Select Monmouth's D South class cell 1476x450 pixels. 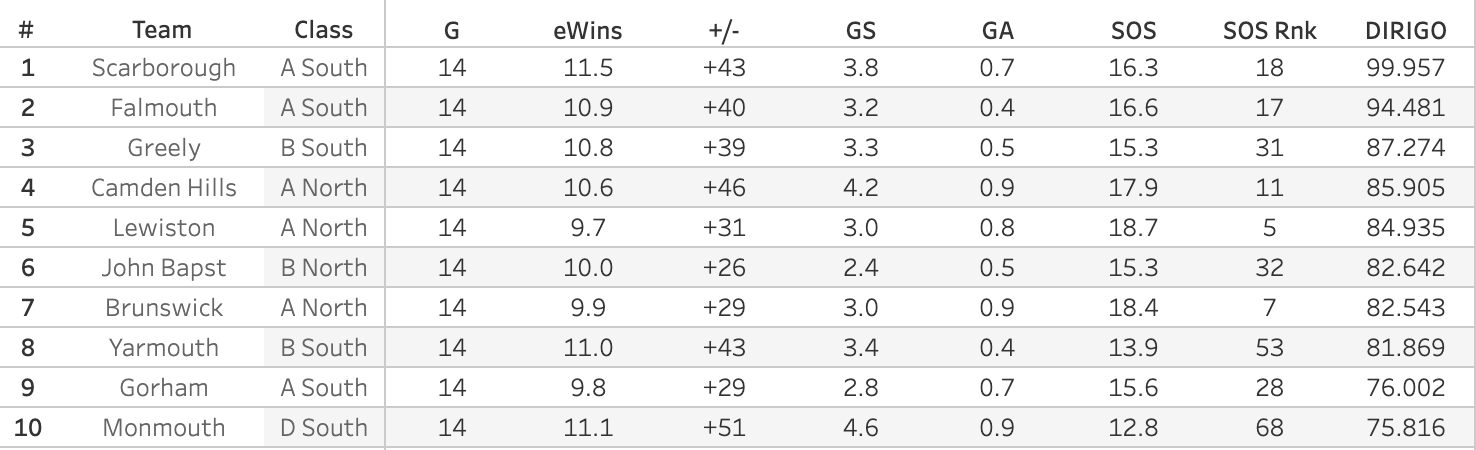coord(323,428)
